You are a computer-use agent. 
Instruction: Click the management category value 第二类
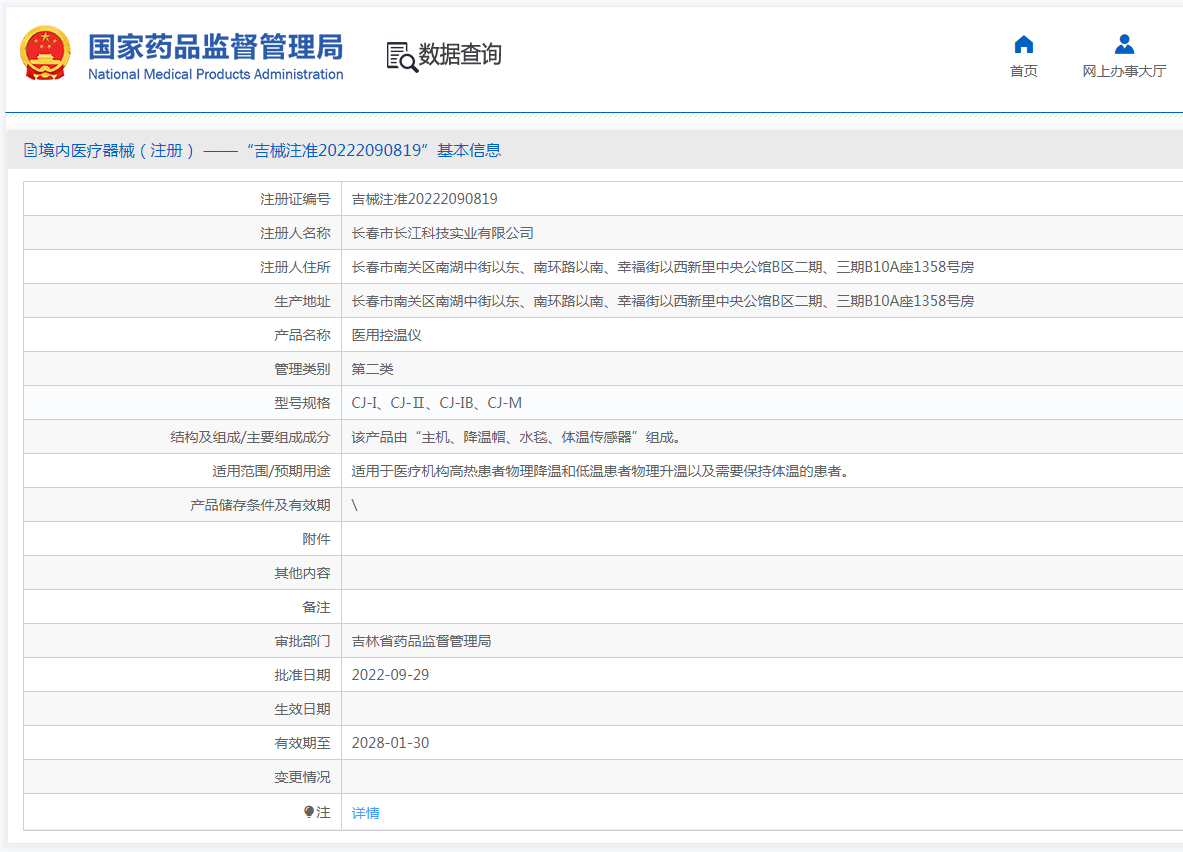click(372, 369)
